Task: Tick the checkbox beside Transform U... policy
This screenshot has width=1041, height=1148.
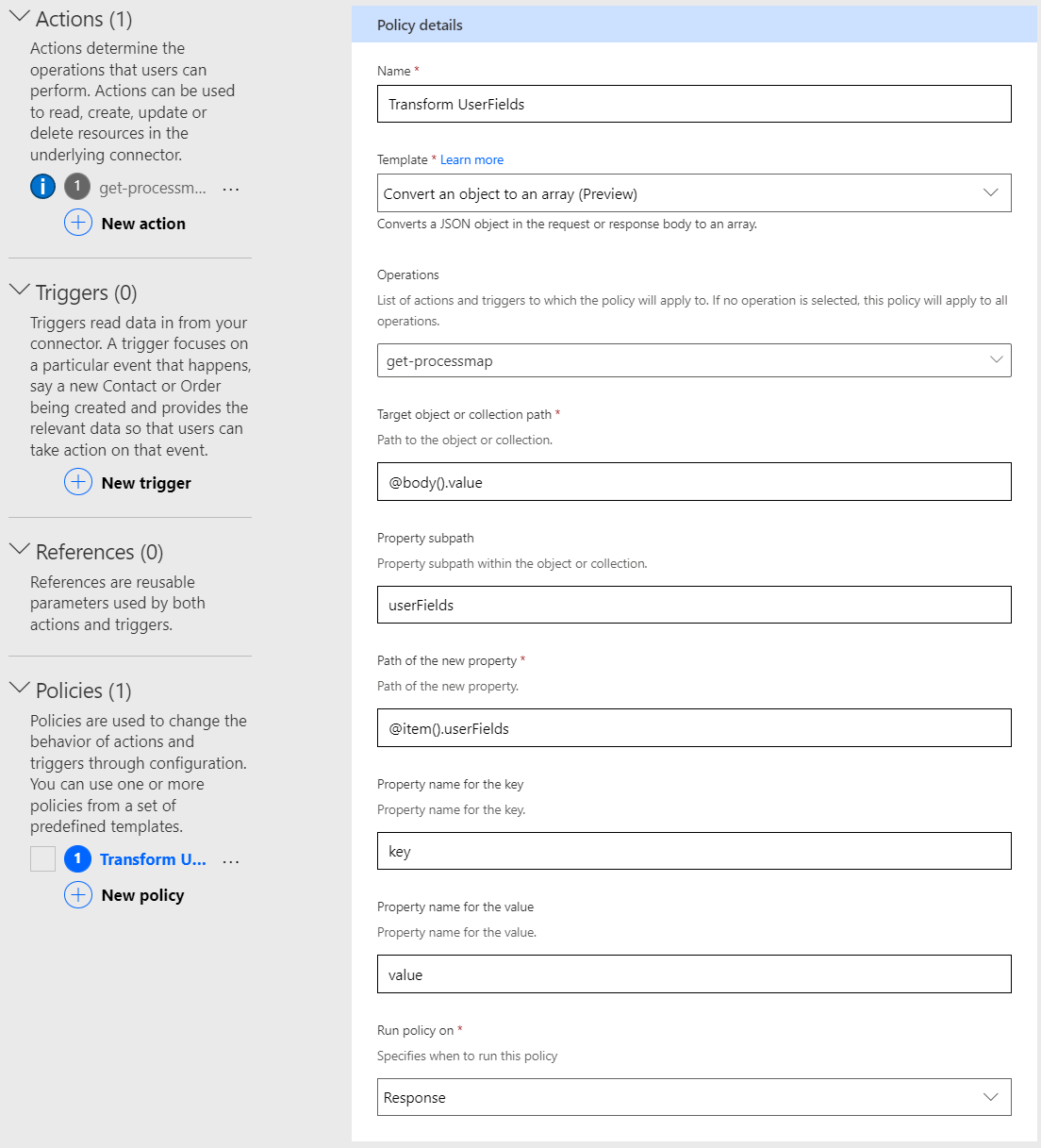Action: (42, 858)
